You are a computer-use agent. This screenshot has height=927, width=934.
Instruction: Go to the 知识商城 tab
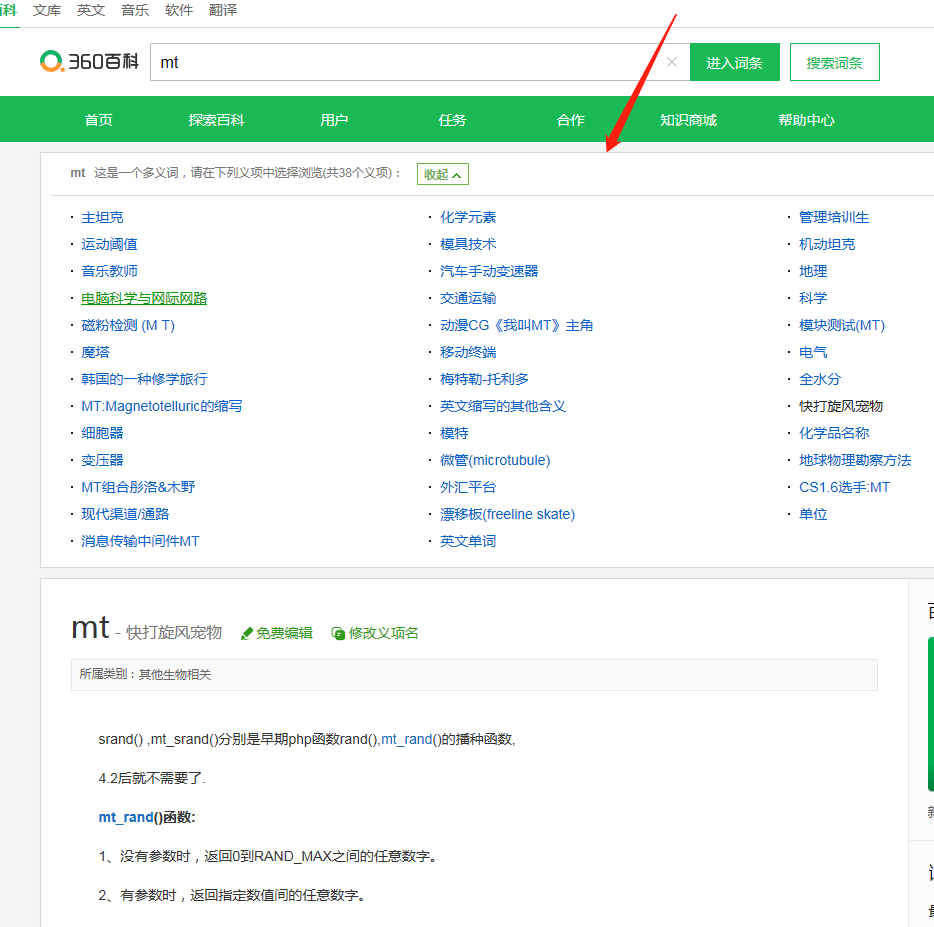point(688,120)
